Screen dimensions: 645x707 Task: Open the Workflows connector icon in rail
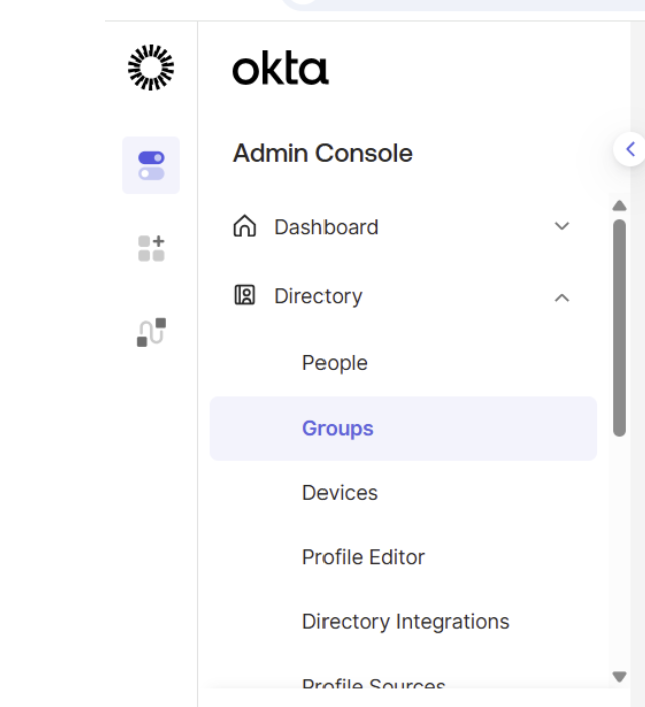pos(151,332)
